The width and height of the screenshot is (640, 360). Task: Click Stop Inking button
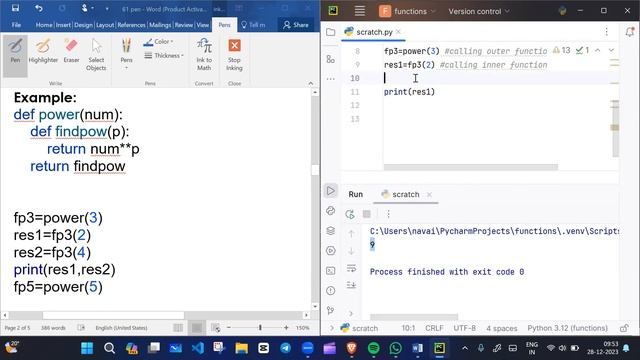tap(234, 55)
